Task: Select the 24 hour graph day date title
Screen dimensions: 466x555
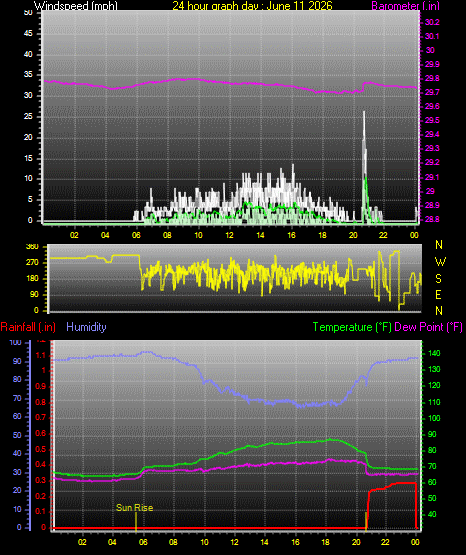Action: [x=252, y=5]
